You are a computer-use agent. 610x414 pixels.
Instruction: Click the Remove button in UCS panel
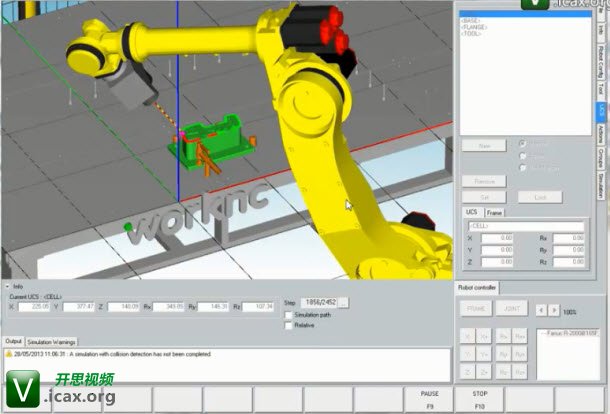tap(484, 181)
